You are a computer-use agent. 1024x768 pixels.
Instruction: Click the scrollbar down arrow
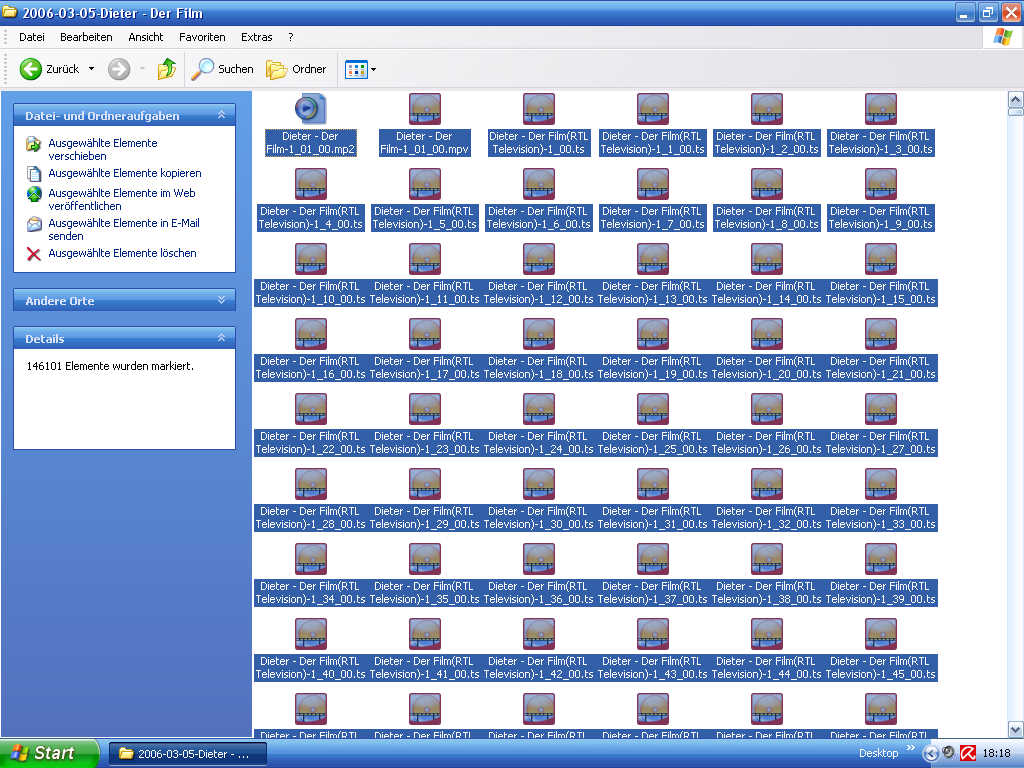click(1015, 729)
